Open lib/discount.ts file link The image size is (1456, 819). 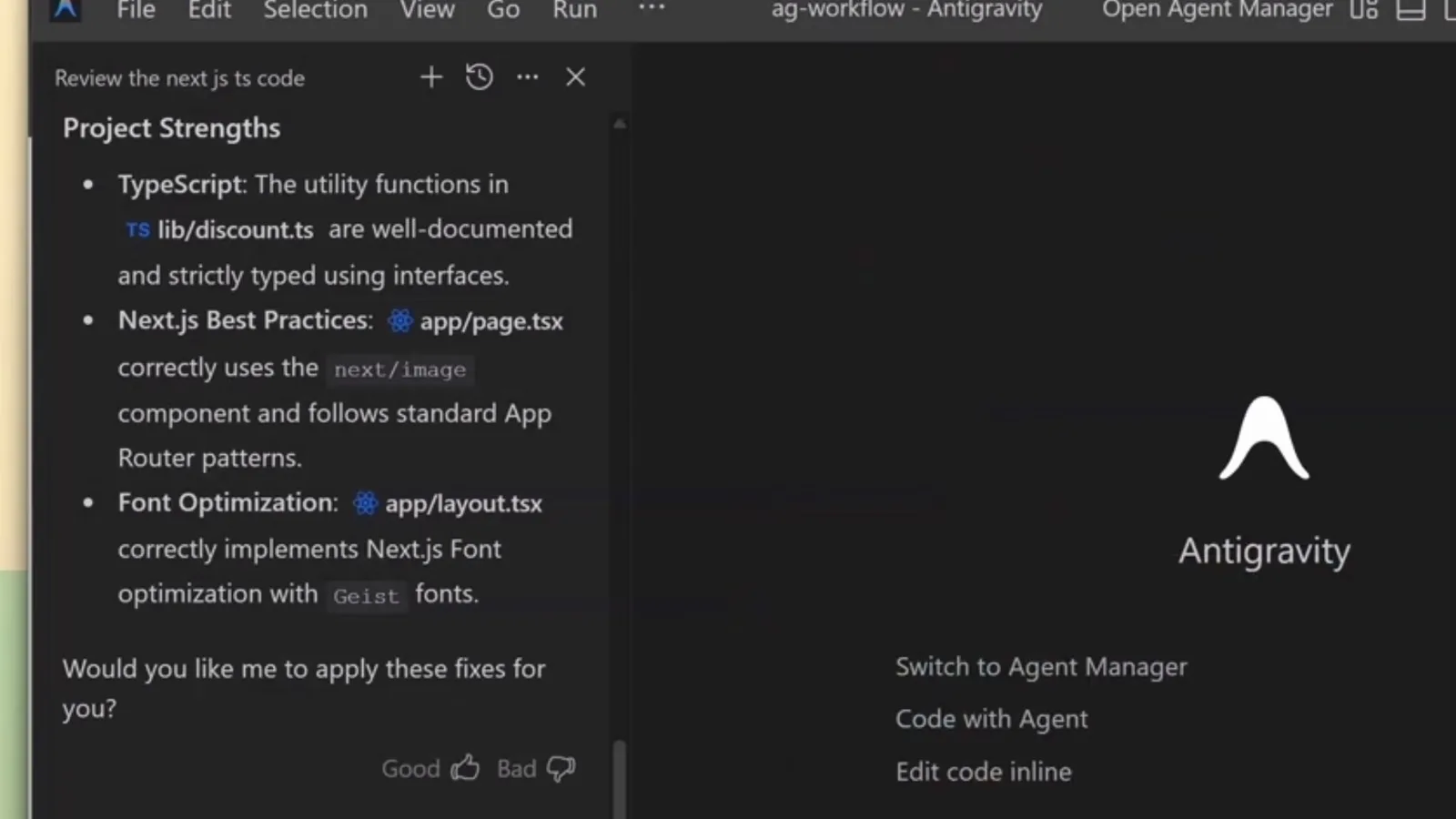[235, 230]
